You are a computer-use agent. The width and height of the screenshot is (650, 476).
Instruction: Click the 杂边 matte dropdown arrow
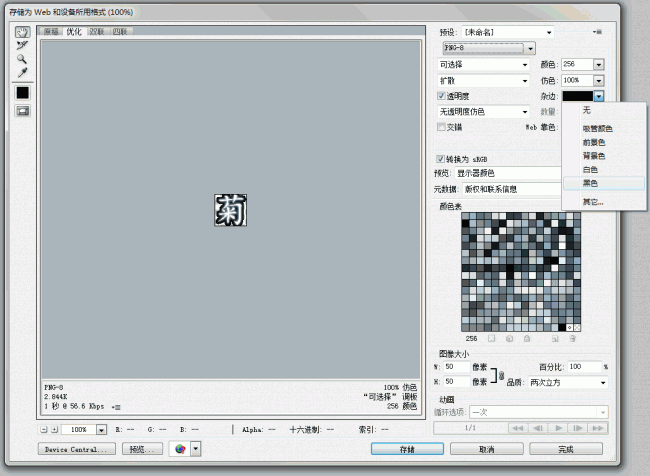click(x=599, y=96)
